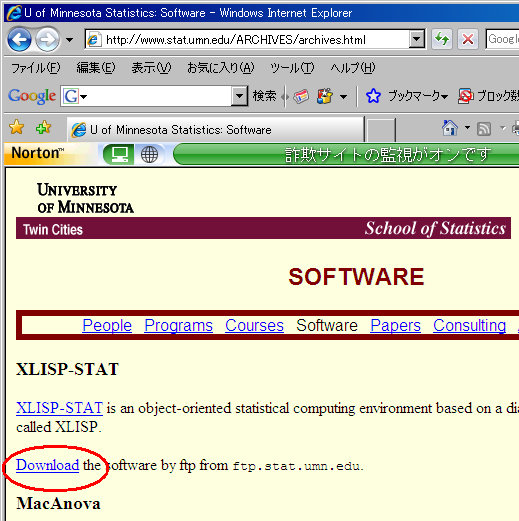Click the IE icon on the page tab
519x521 pixels.
click(x=79, y=130)
